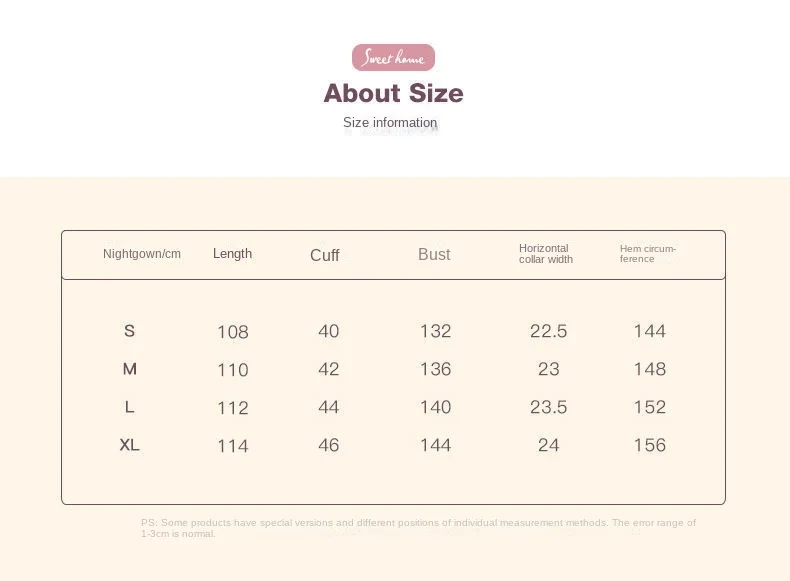Image resolution: width=790 pixels, height=581 pixels.
Task: Click the L size row label
Action: [x=129, y=407]
